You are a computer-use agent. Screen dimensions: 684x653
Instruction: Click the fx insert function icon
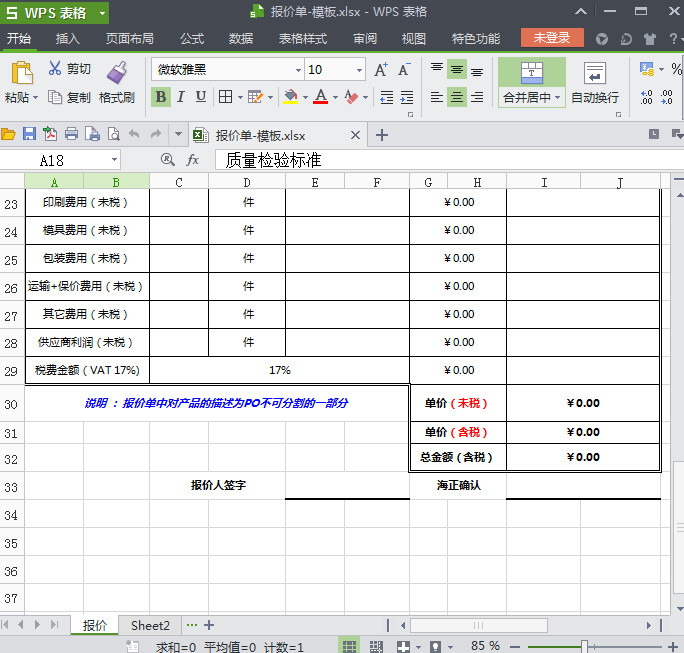[192, 160]
